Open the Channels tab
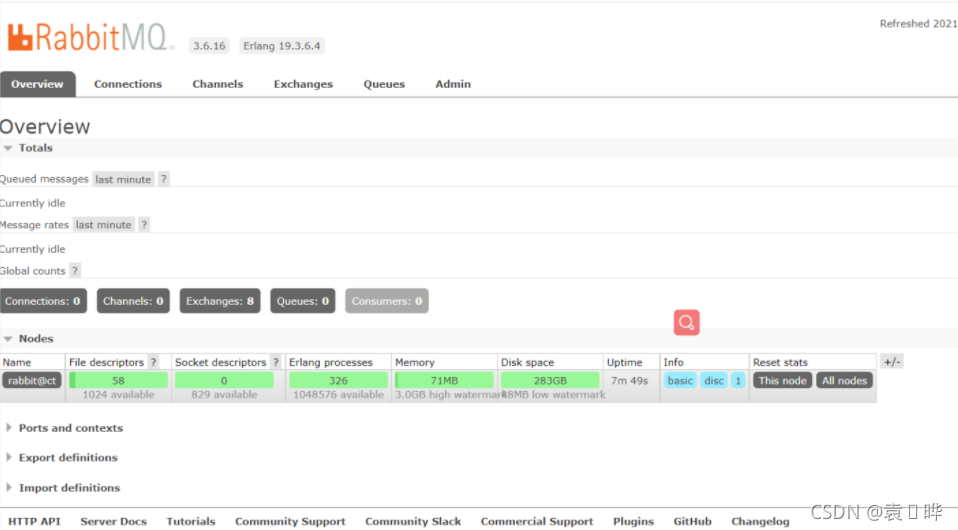This screenshot has width=958, height=530. (x=218, y=84)
